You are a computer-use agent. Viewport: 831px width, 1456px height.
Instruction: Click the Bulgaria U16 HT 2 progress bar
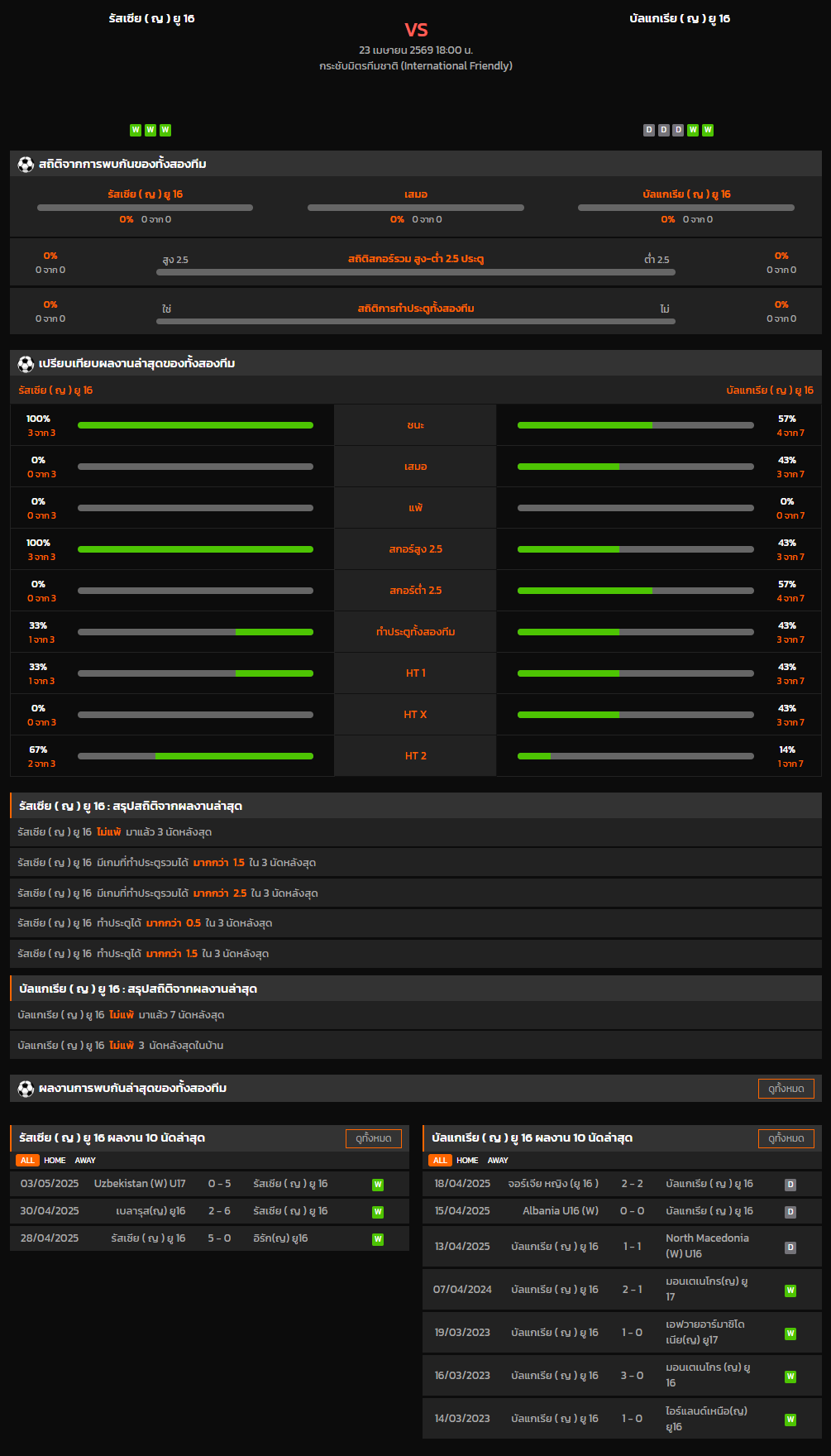click(x=635, y=756)
